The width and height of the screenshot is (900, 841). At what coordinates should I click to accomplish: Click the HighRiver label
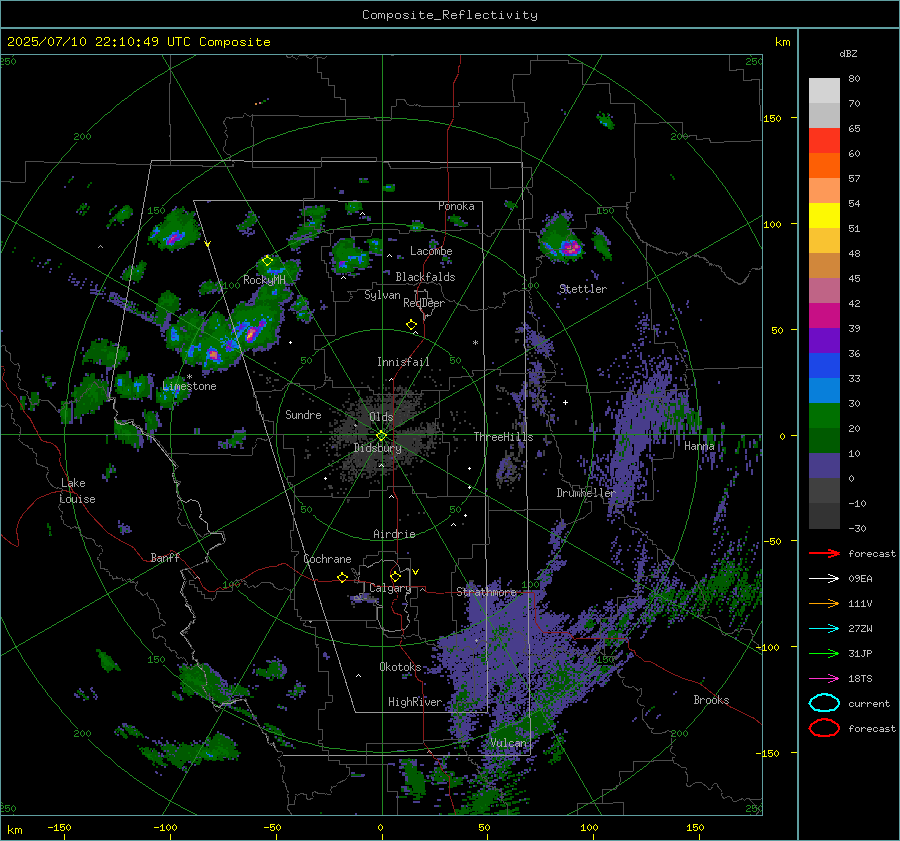[415, 702]
